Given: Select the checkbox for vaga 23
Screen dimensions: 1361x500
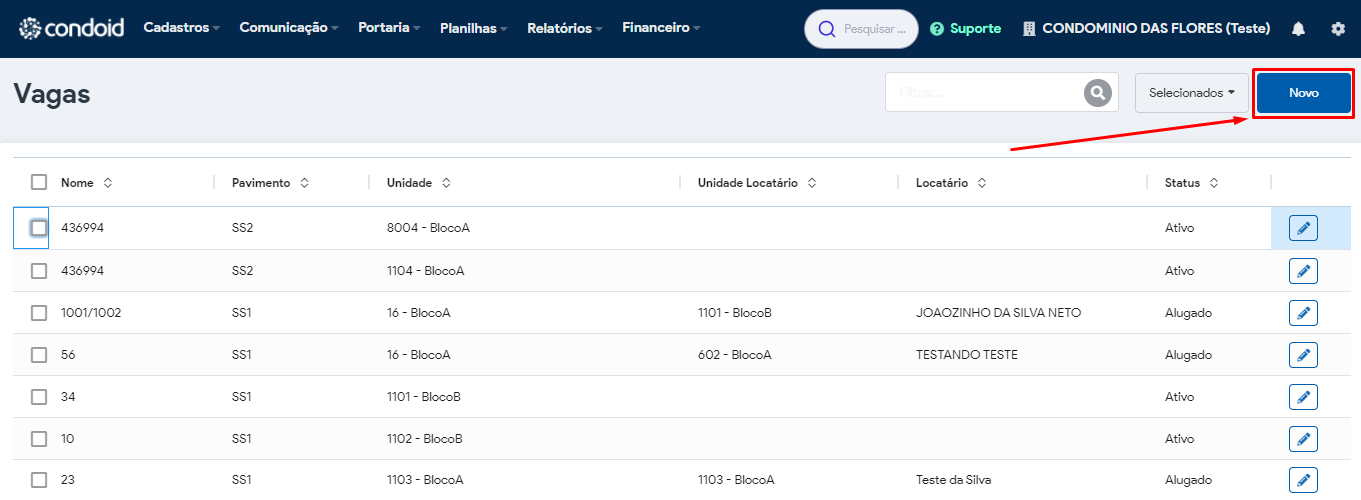Looking at the screenshot, I should click(39, 480).
